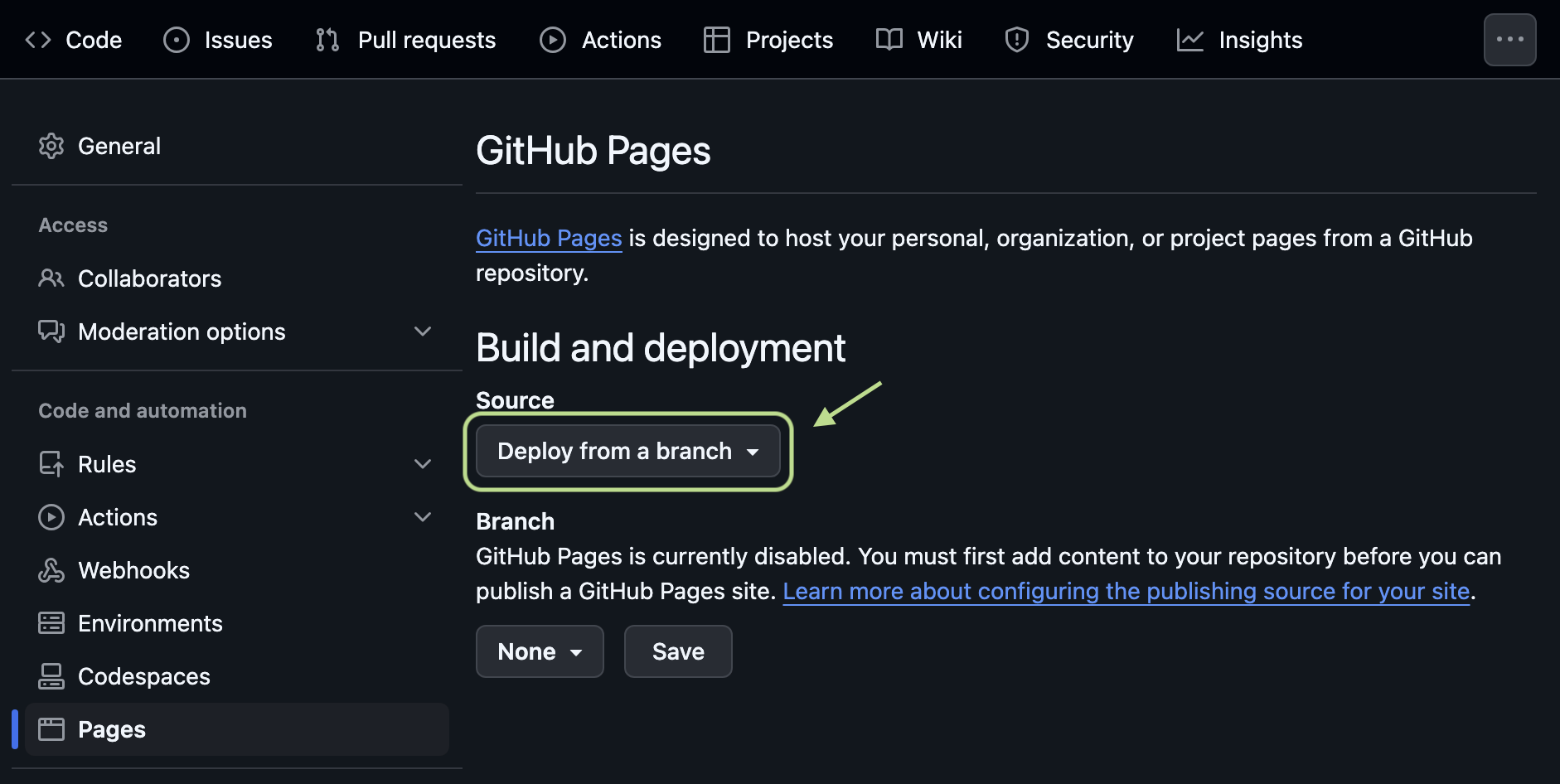Open the Code tab
The image size is (1560, 784).
pyautogui.click(x=73, y=40)
